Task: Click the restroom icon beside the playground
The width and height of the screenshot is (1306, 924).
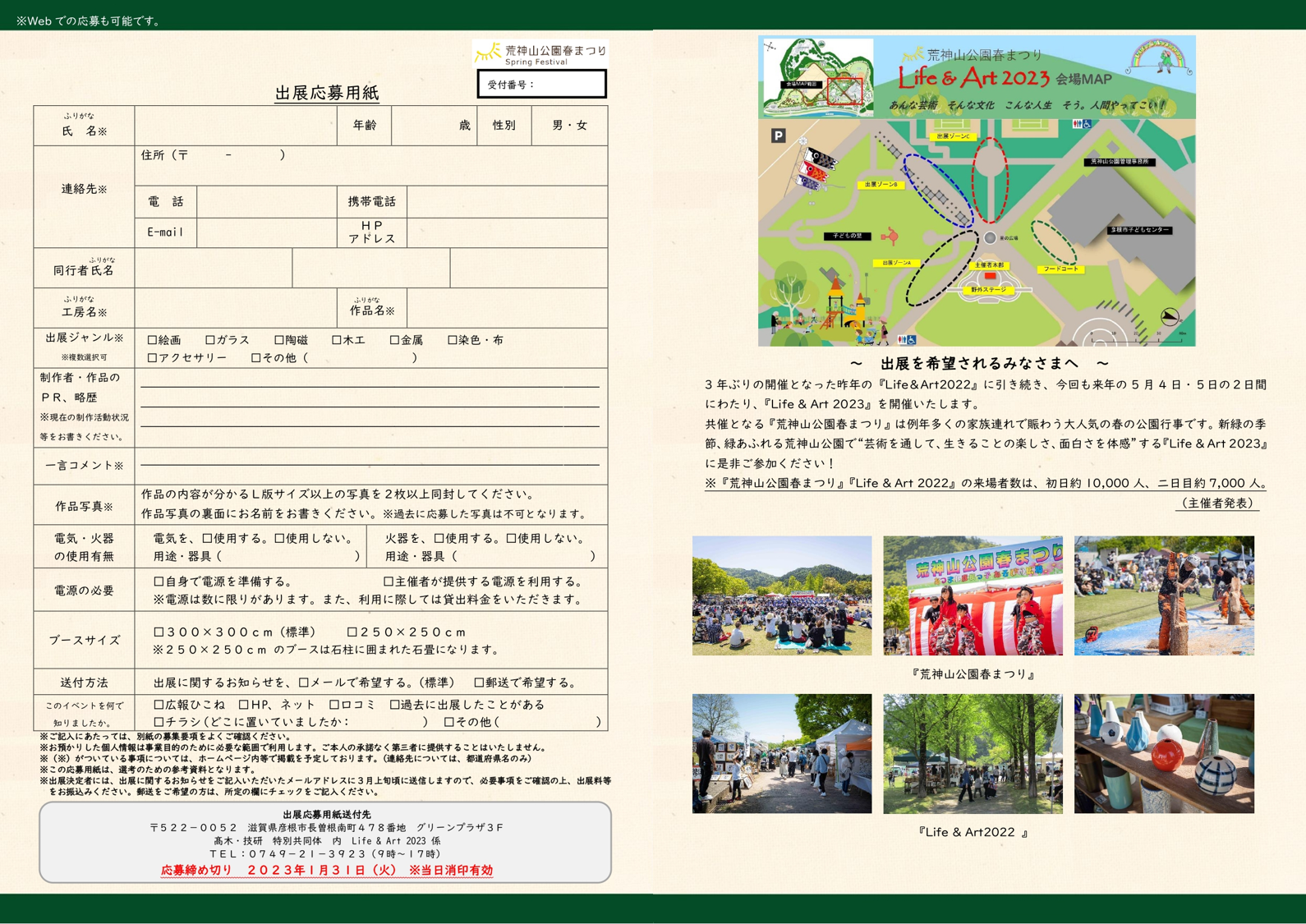Action: click(906, 339)
